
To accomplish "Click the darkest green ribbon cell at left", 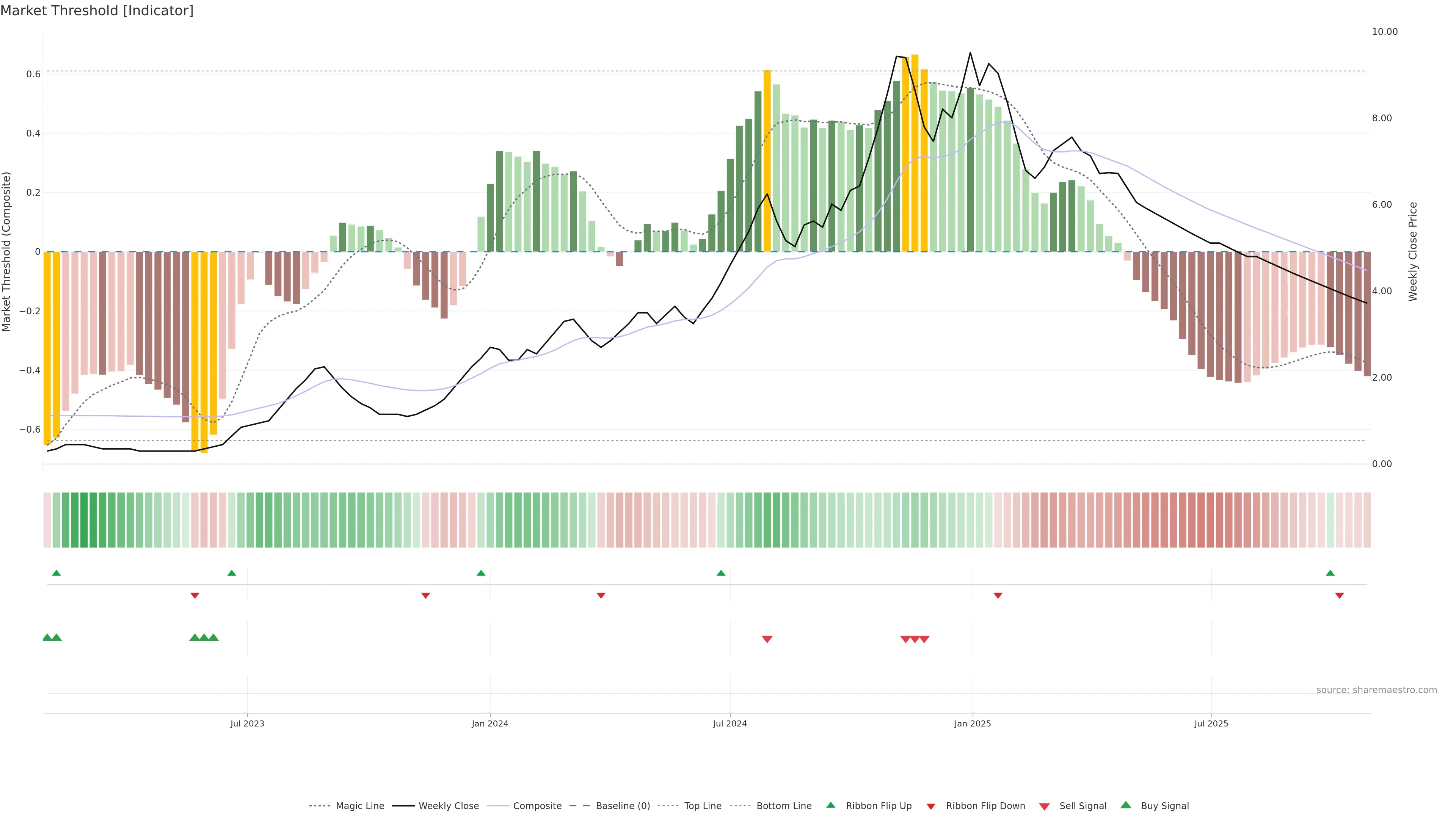I will [x=84, y=520].
